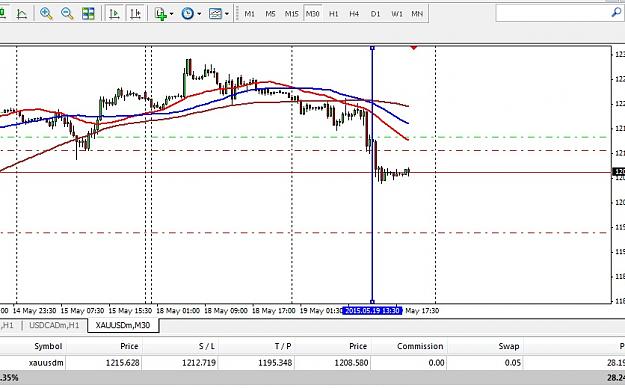Click the 18 May 17:00 time label
The width and height of the screenshot is (625, 388).
coord(273,310)
